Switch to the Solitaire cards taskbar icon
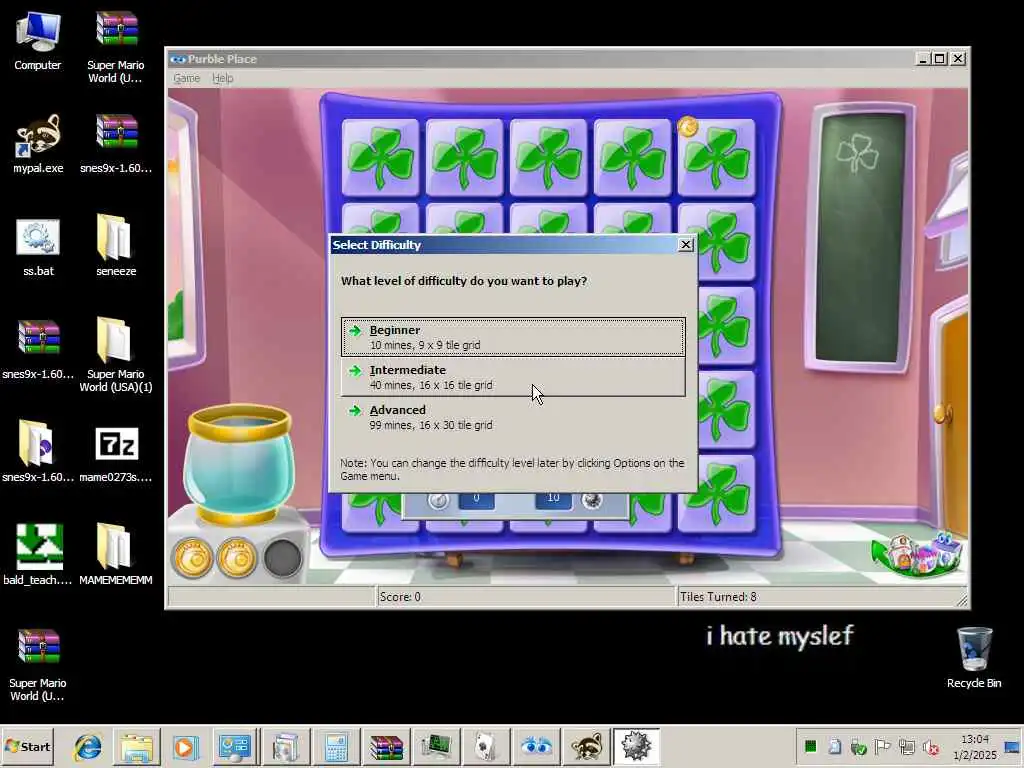1024x768 pixels. [x=485, y=746]
